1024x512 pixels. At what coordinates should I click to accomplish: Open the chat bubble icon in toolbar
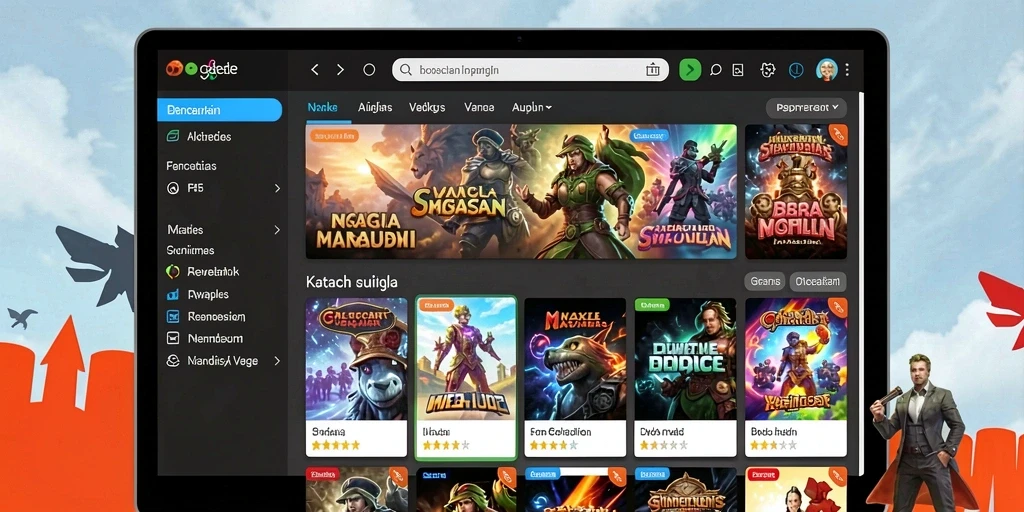coord(715,70)
